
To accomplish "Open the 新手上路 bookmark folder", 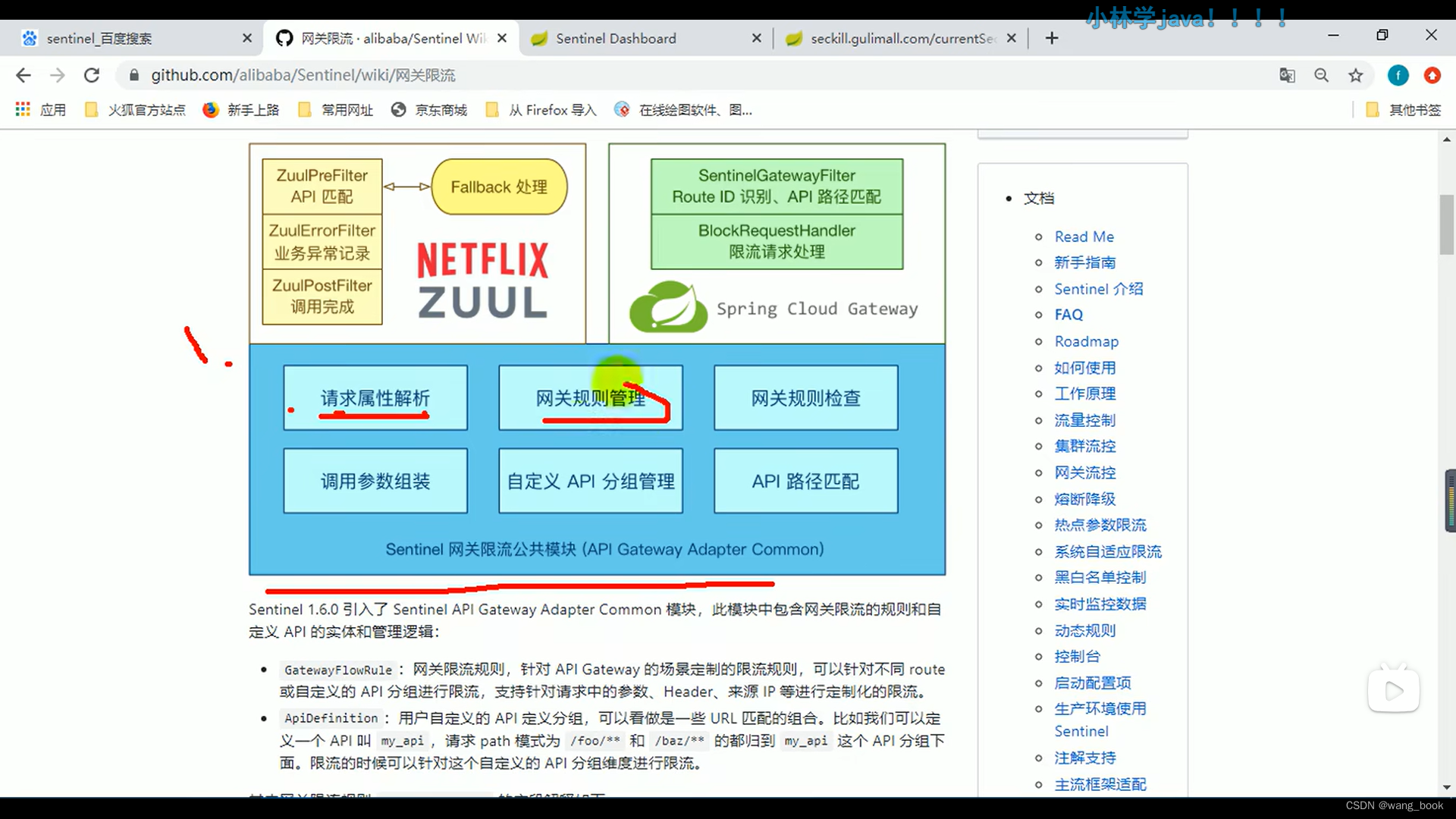I will coord(241,109).
